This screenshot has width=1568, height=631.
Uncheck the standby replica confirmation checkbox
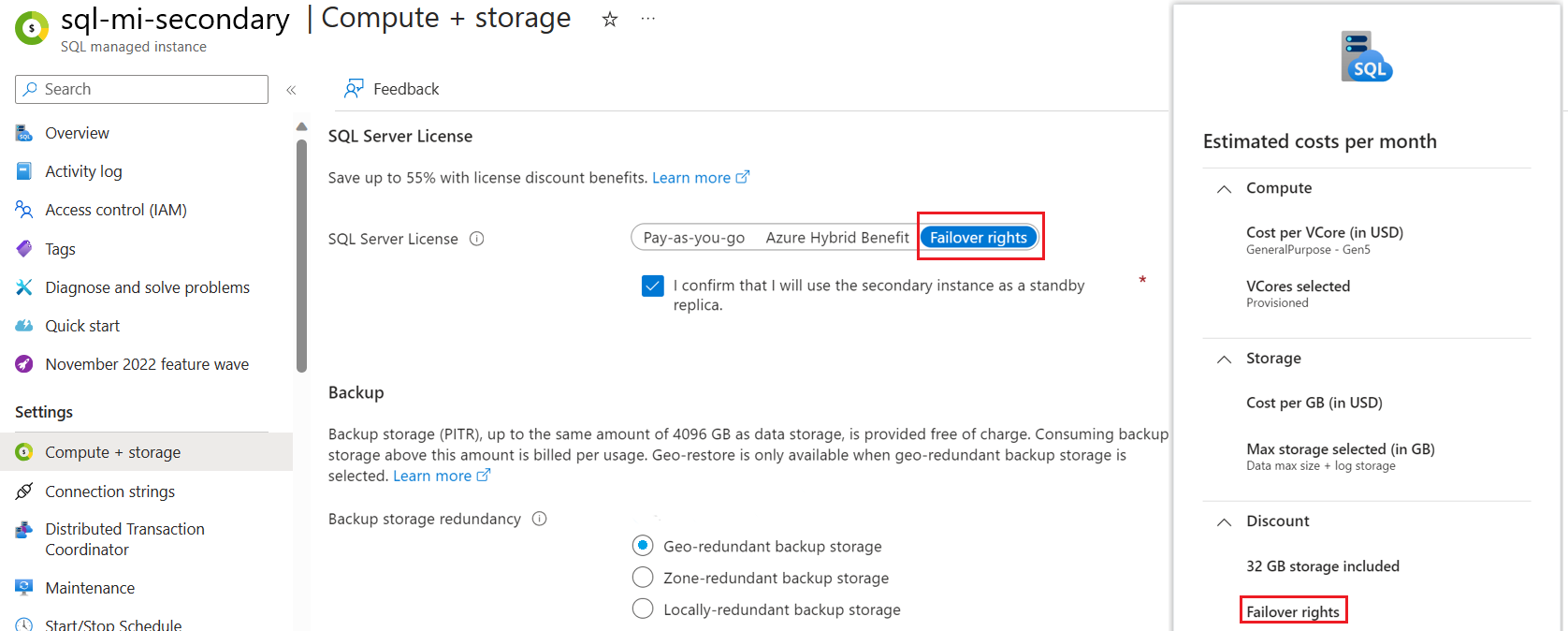tap(653, 286)
